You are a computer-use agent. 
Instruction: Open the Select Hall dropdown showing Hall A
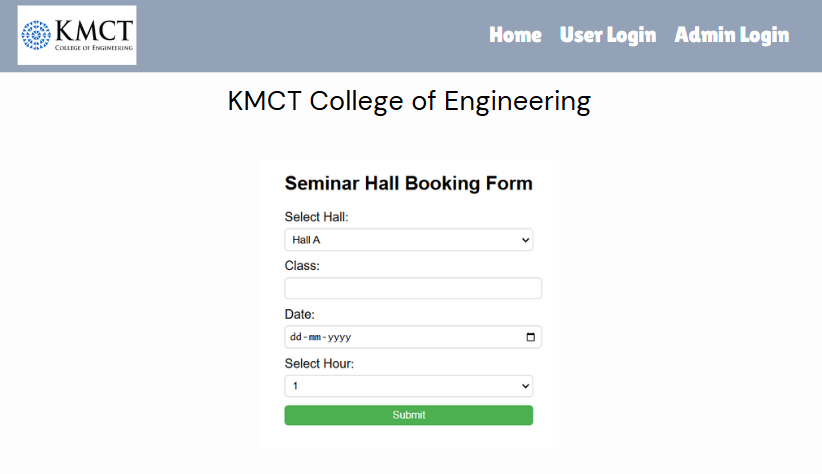(x=408, y=240)
